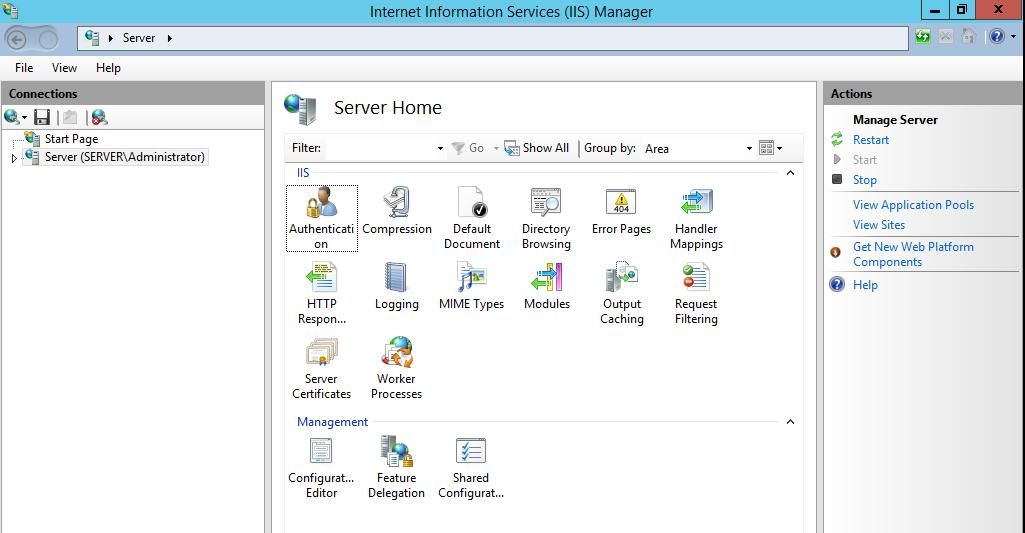The width and height of the screenshot is (1025, 533).
Task: Click the save connections disk icon
Action: pos(42,117)
